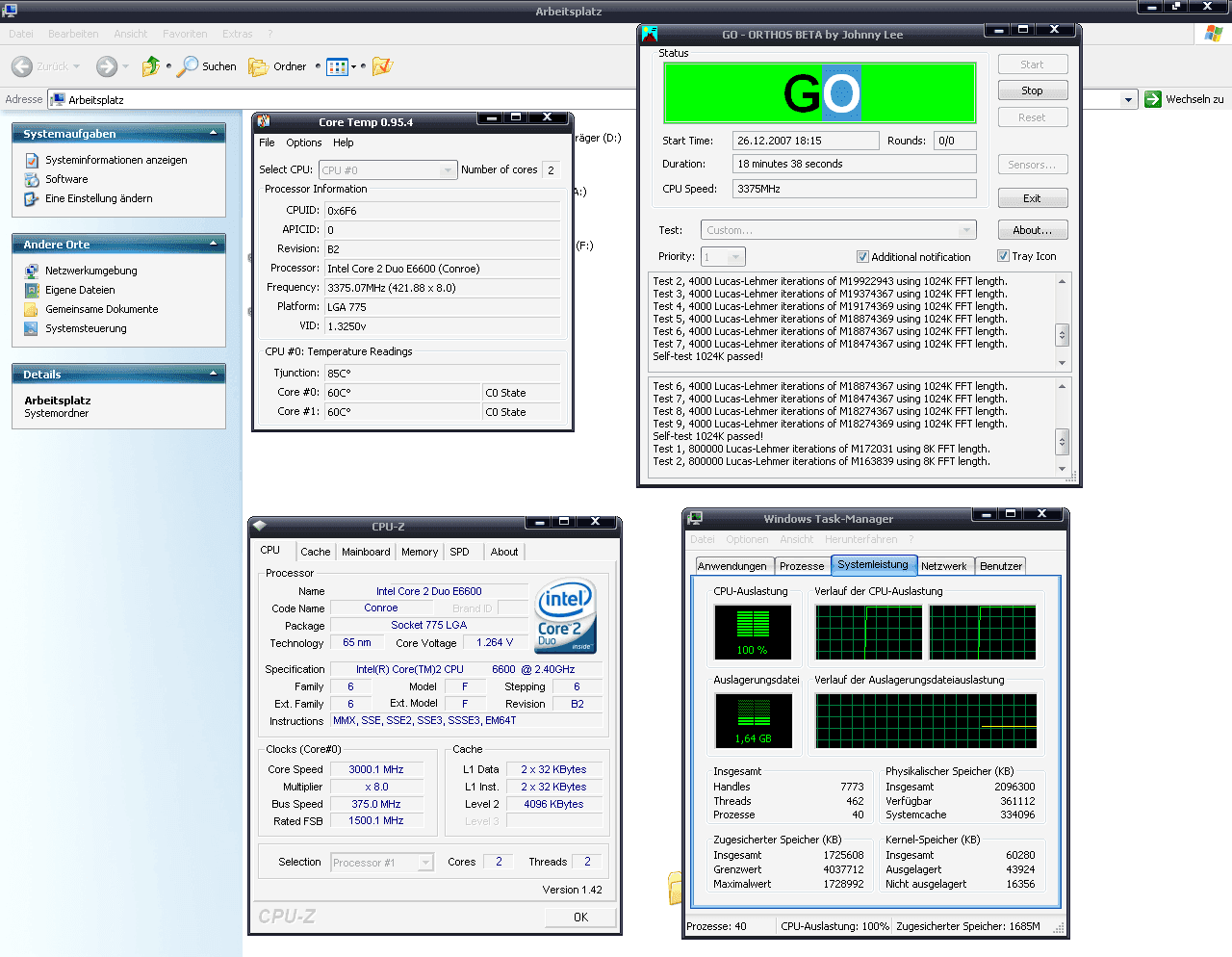Image resolution: width=1232 pixels, height=957 pixels.
Task: Click the CPU Speed field in ORTHOS
Action: coord(855,189)
